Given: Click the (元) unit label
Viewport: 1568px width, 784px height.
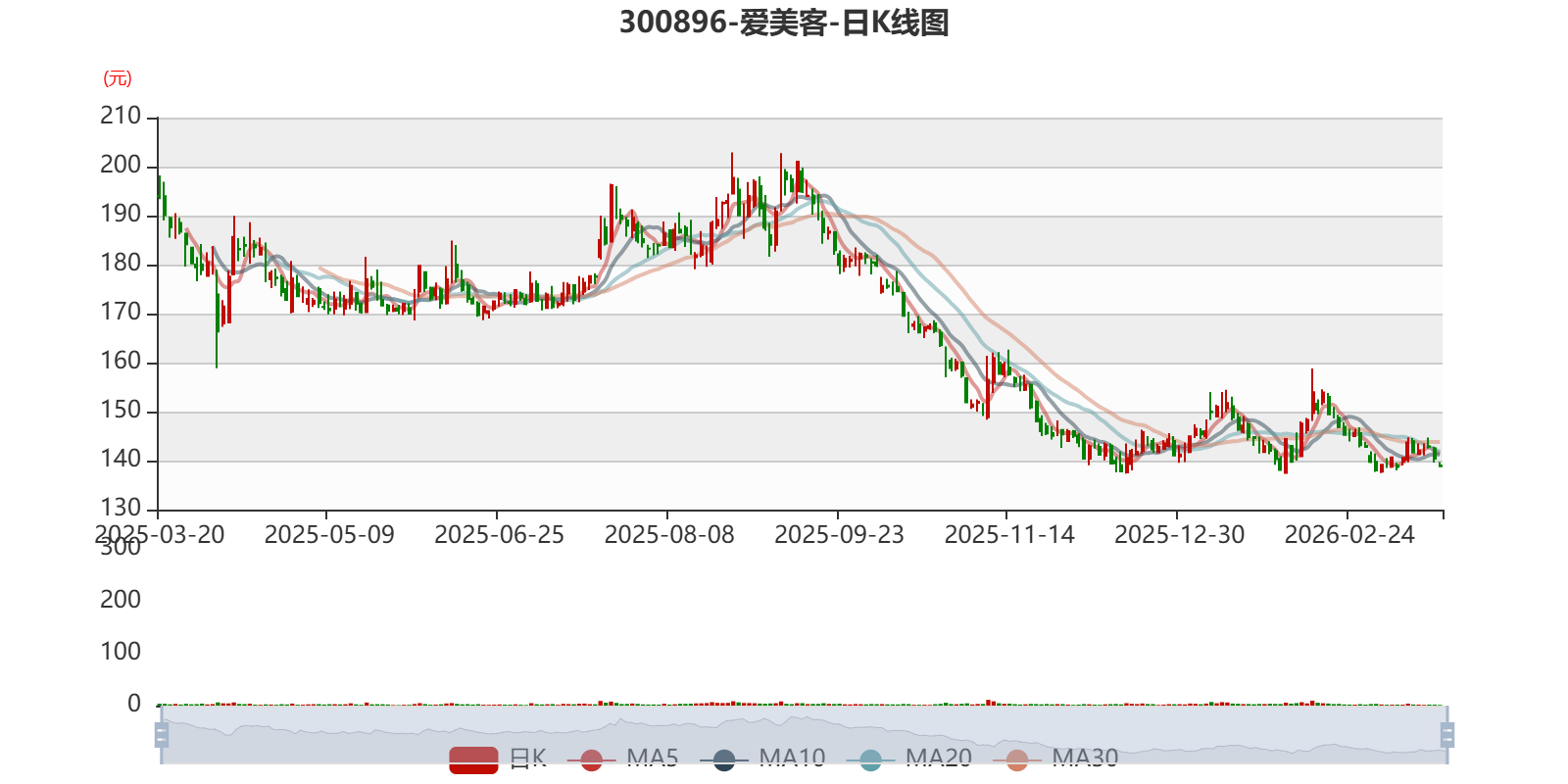Looking at the screenshot, I should tap(118, 78).
